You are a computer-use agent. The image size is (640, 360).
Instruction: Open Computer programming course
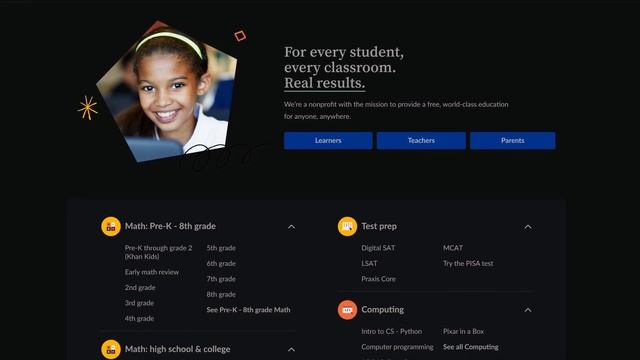[397, 347]
